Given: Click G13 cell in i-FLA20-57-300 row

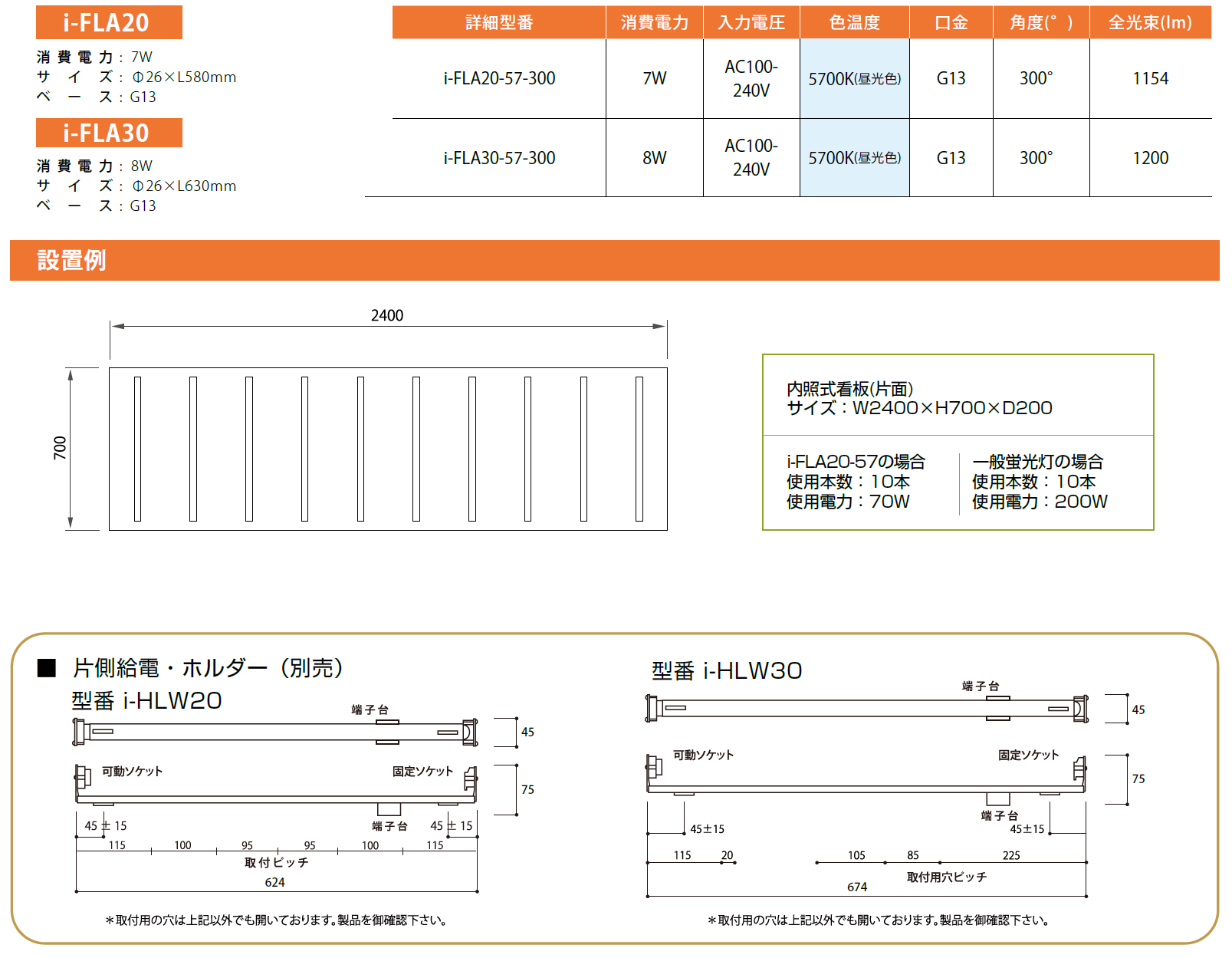Looking at the screenshot, I should [x=951, y=78].
